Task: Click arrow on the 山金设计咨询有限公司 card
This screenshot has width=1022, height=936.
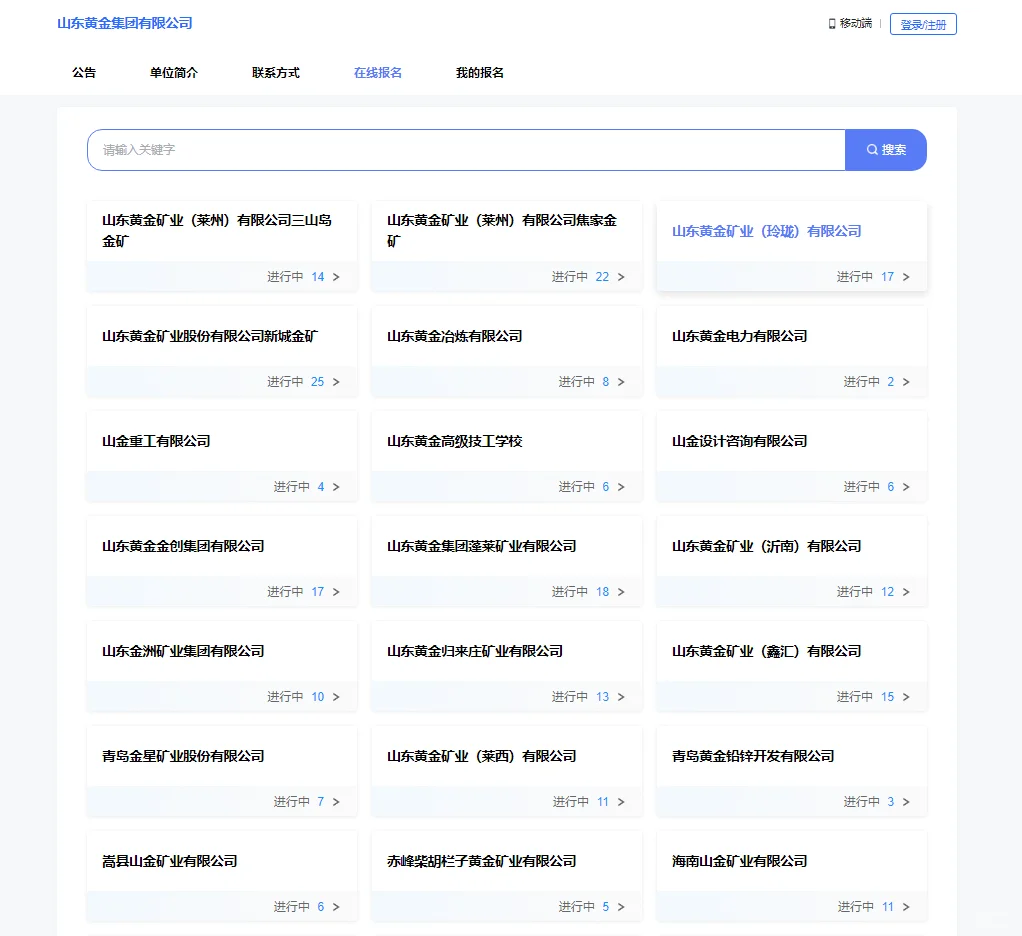Action: point(906,487)
